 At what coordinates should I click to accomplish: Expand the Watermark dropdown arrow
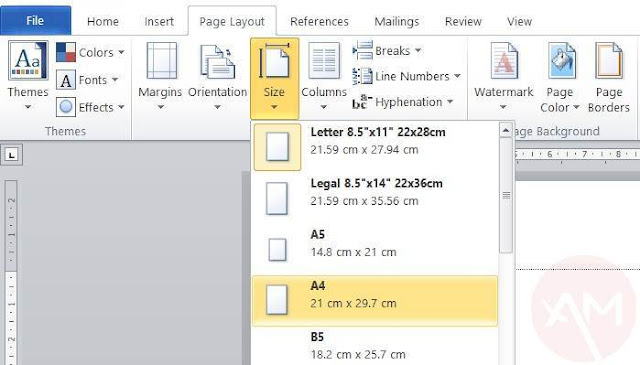click(503, 107)
